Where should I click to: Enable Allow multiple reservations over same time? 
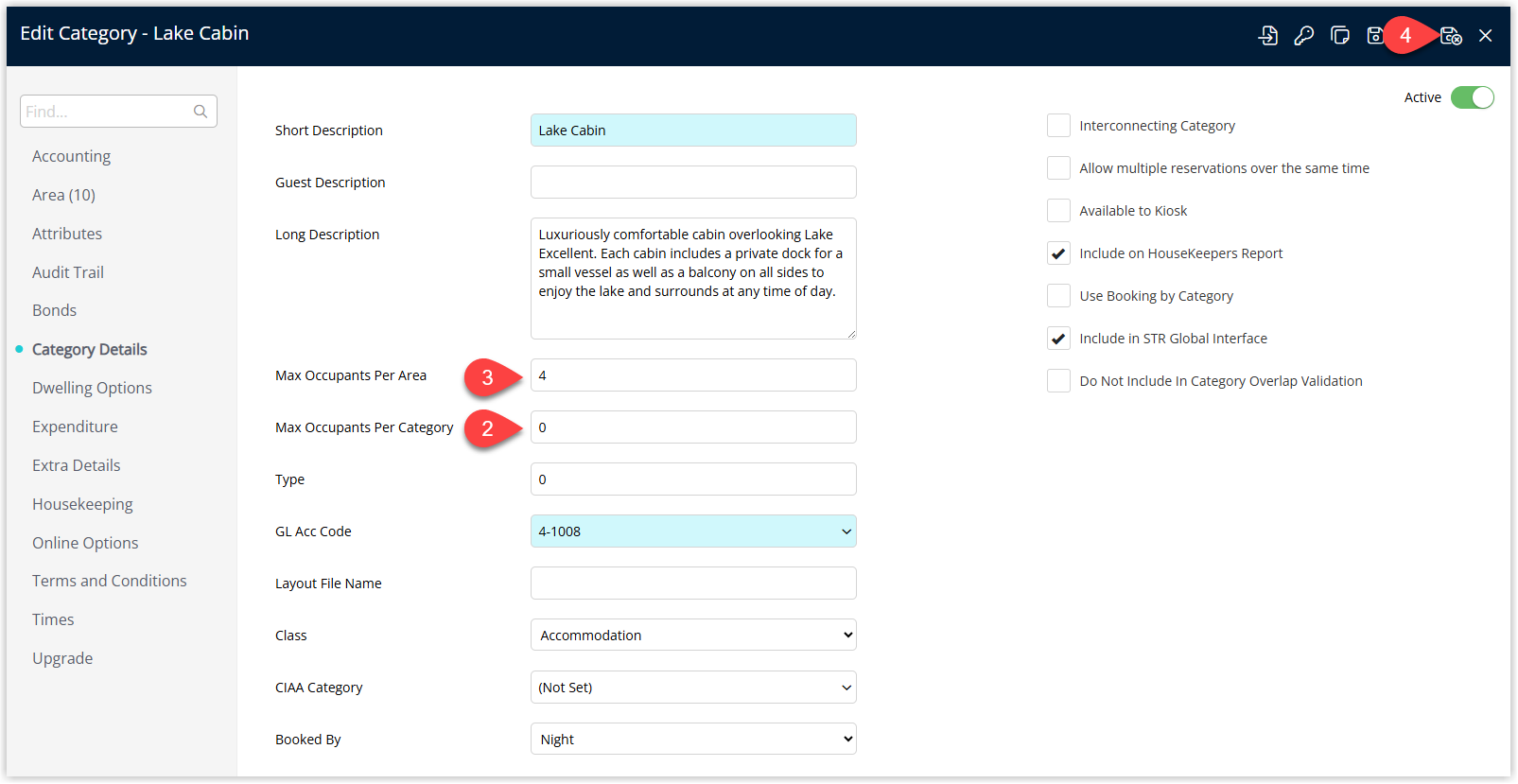coord(1058,168)
